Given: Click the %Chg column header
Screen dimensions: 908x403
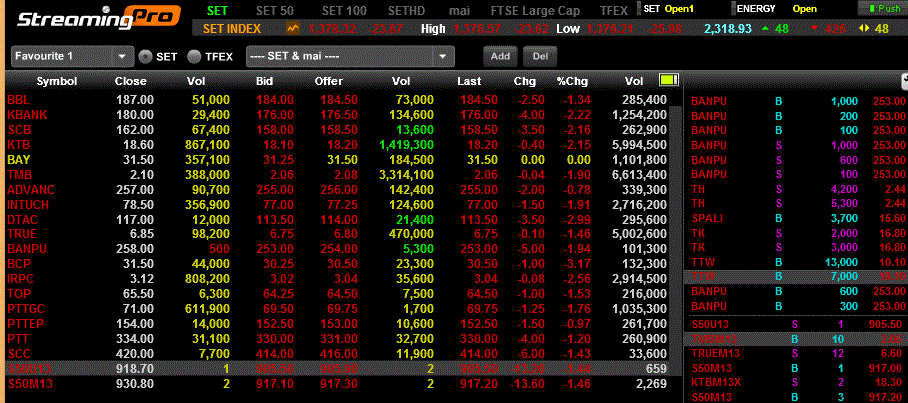Looking at the screenshot, I should [571, 82].
